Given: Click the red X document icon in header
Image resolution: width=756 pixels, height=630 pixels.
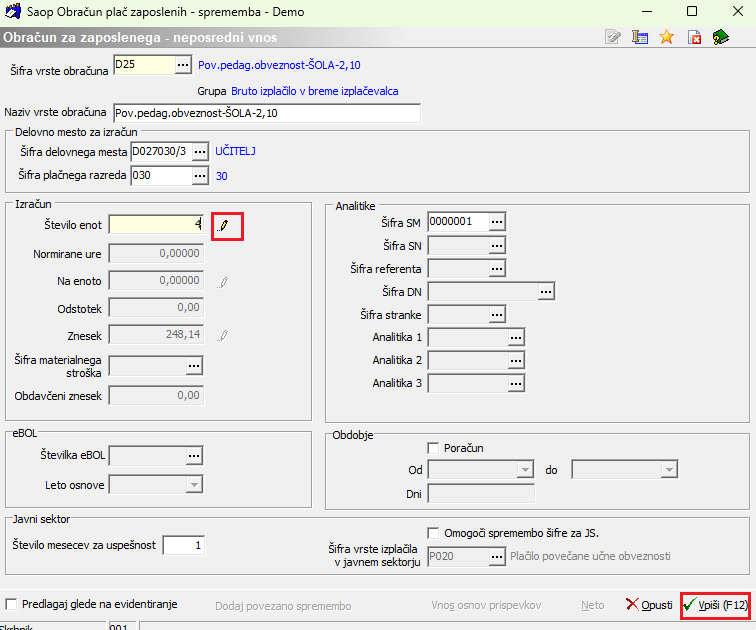Looking at the screenshot, I should pyautogui.click(x=694, y=37).
